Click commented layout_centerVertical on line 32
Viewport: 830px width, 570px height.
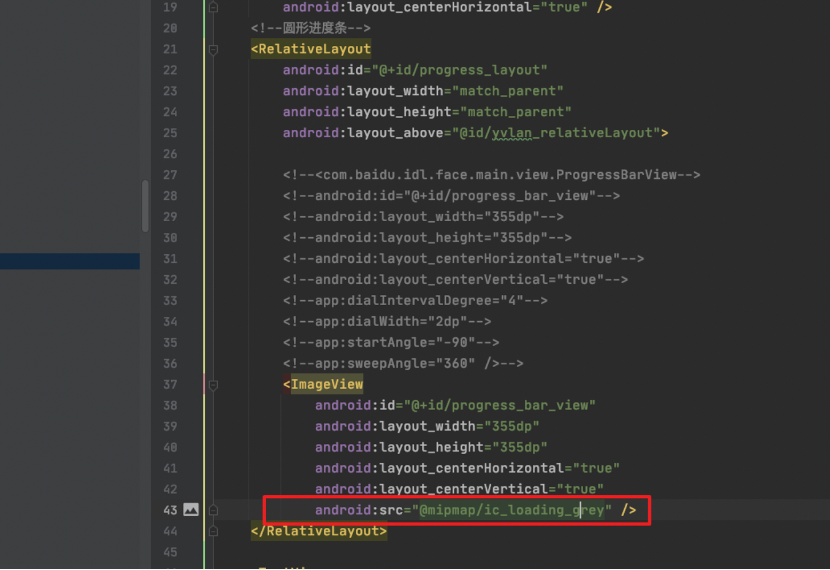(455, 279)
